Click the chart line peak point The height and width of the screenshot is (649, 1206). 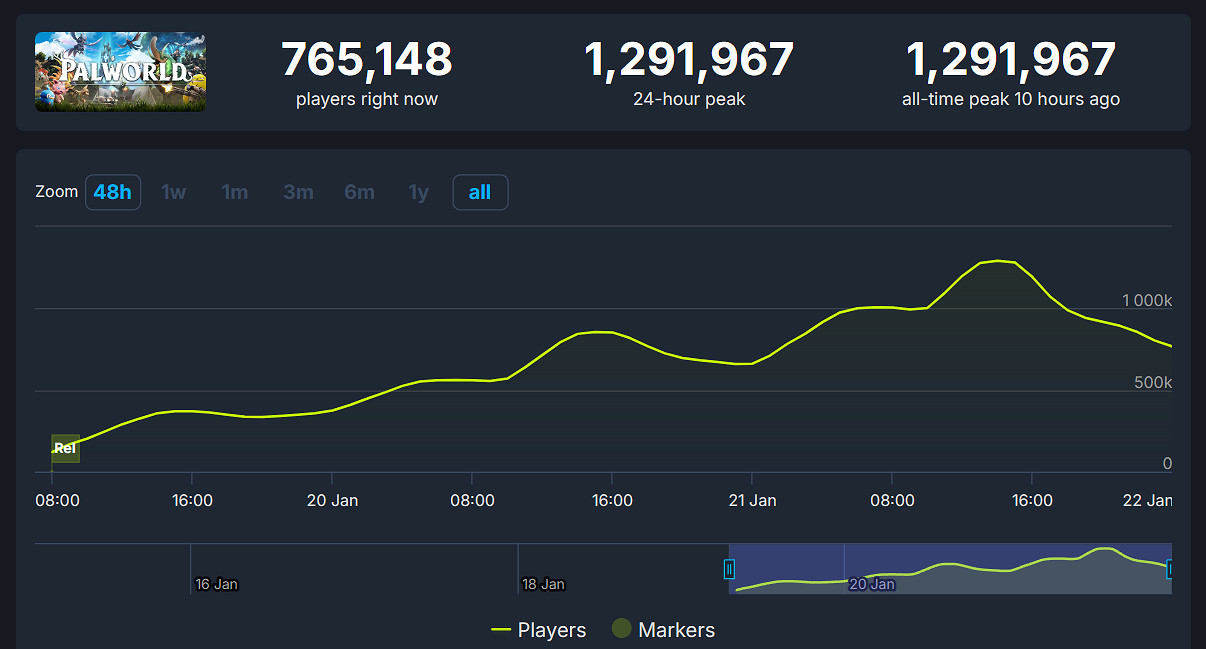pos(998,260)
